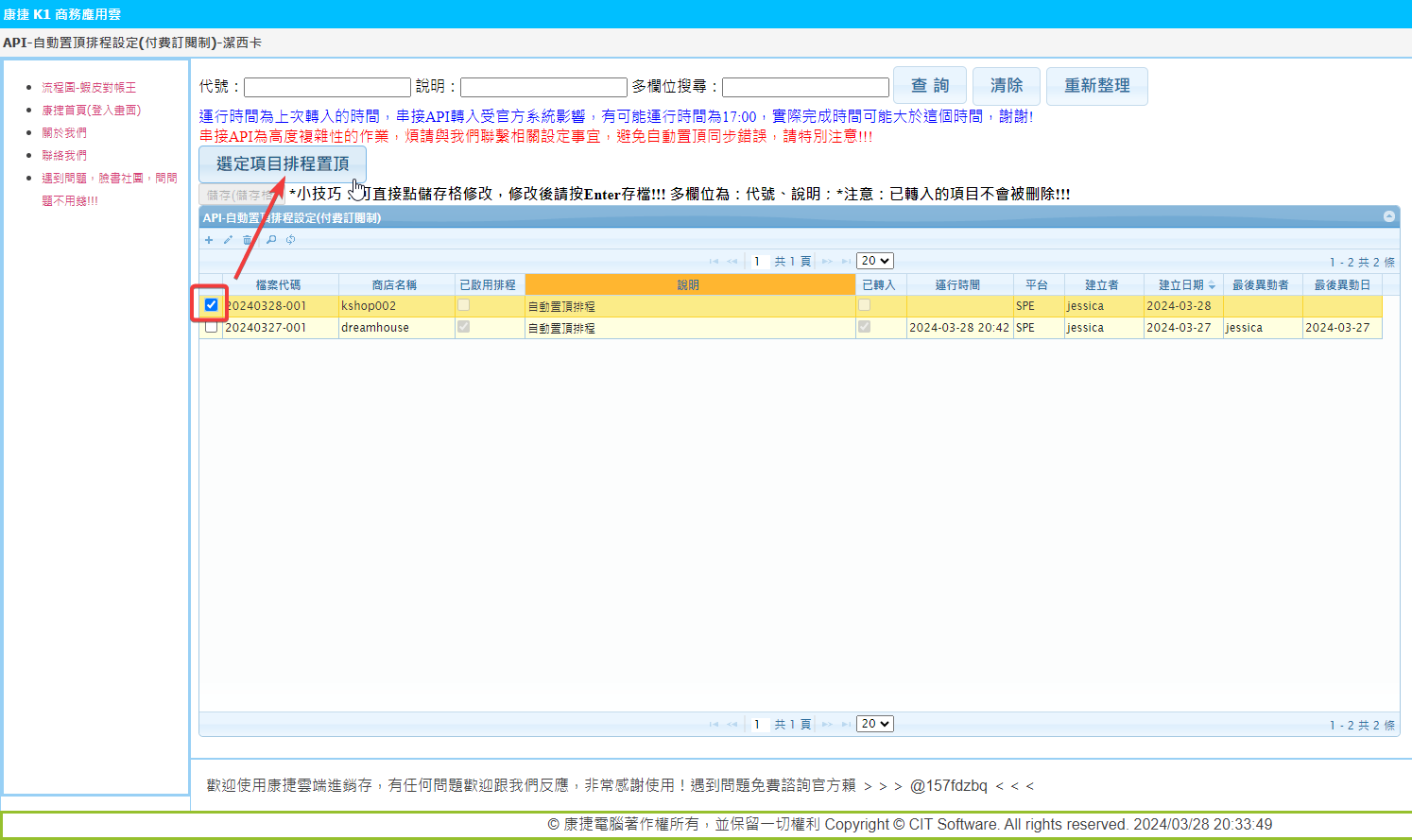
Task: Click the magnifier search icon in grid toolbar
Action: tap(271, 240)
